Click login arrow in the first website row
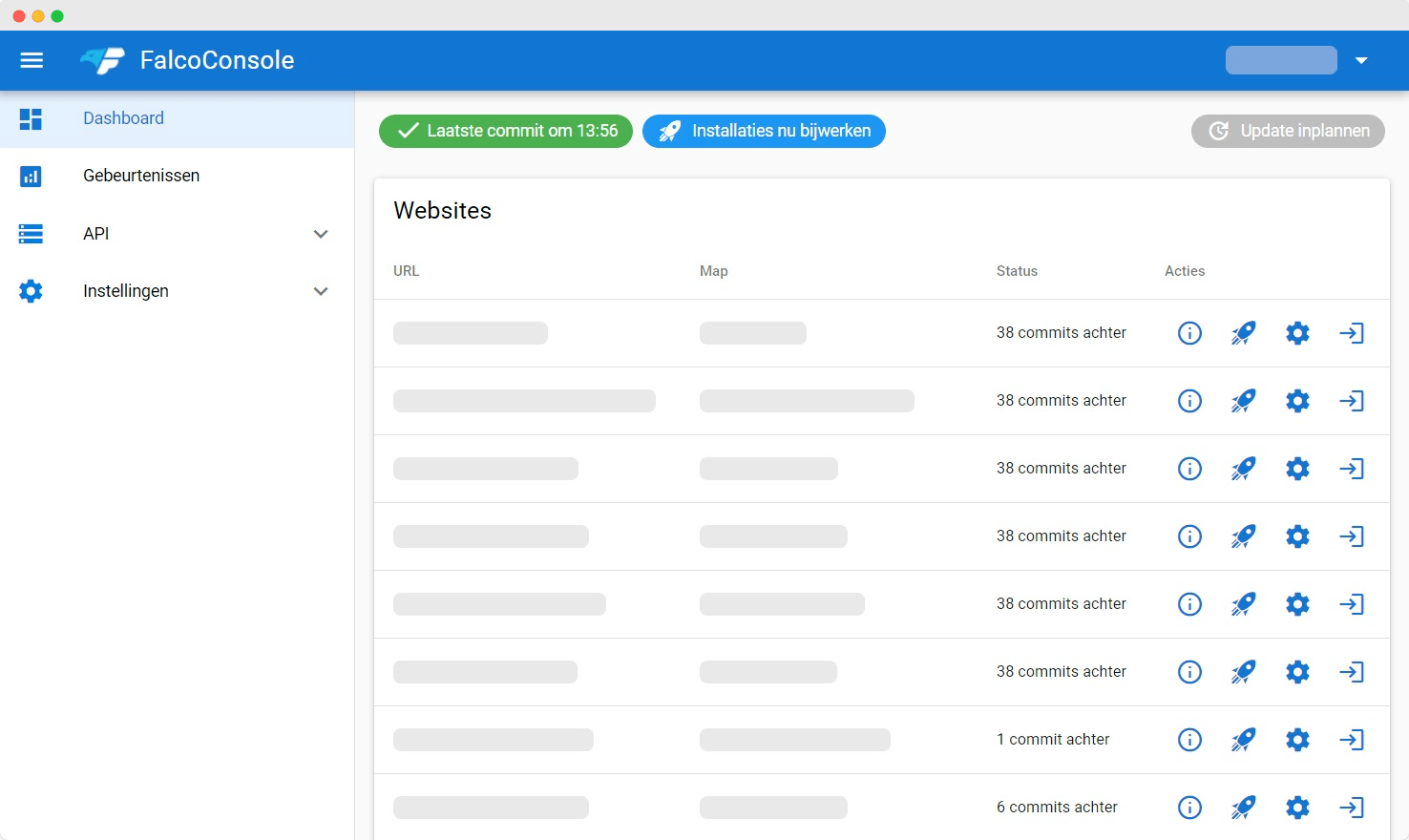The width and height of the screenshot is (1409, 840). point(1352,333)
